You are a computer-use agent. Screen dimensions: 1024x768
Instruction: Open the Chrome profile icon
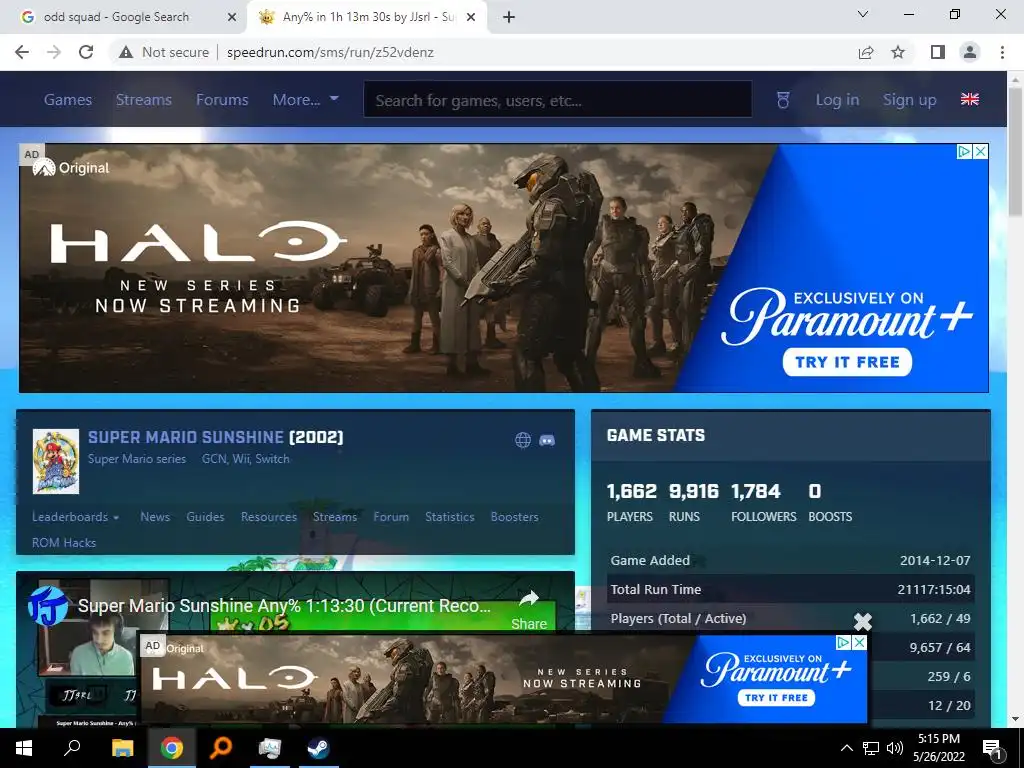pyautogui.click(x=970, y=52)
